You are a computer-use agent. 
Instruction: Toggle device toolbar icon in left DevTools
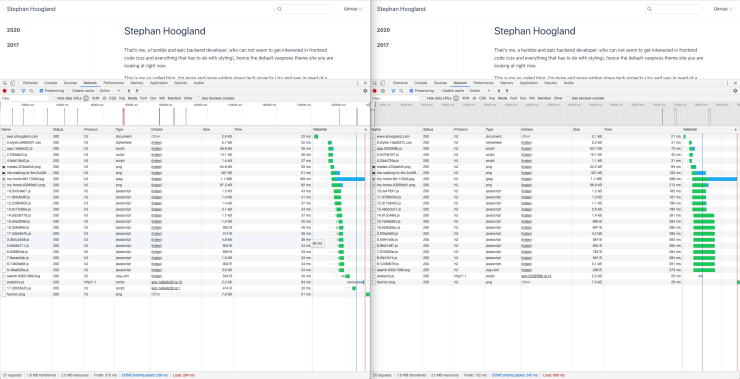pyautogui.click(x=12, y=83)
